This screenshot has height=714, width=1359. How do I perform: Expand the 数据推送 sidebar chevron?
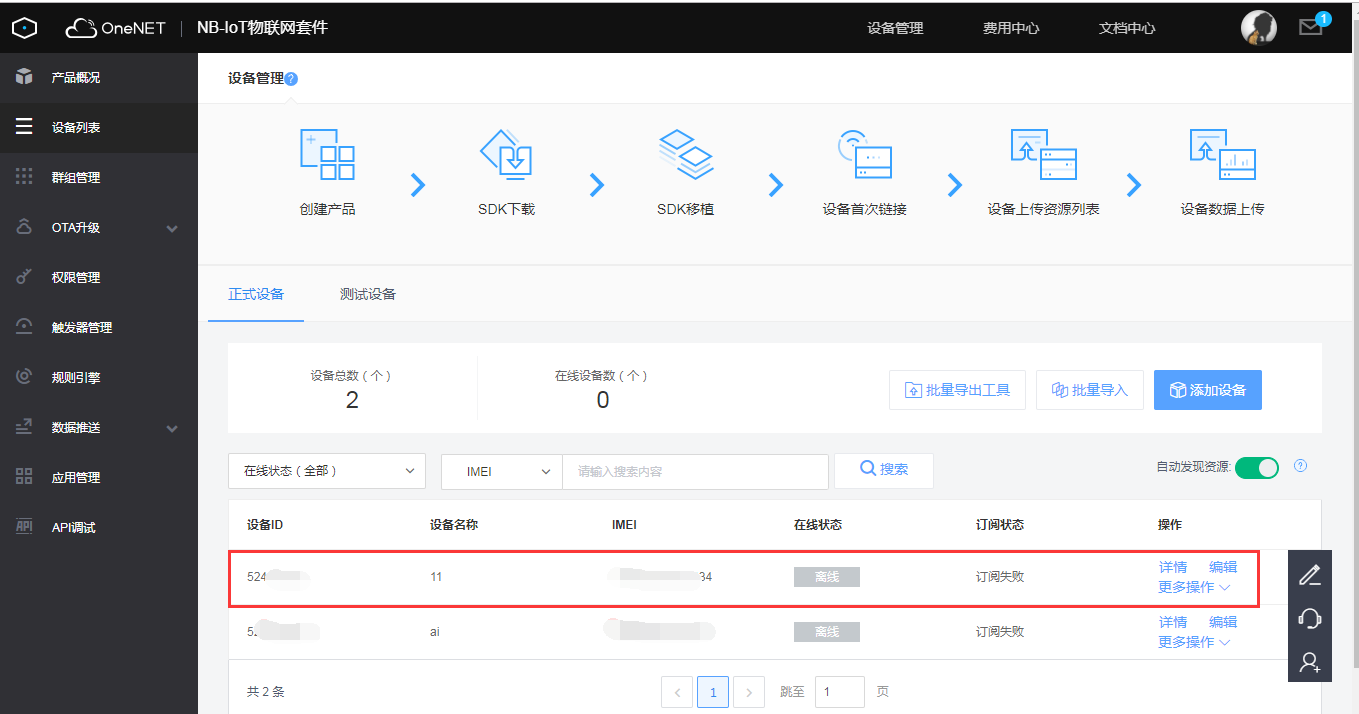pyautogui.click(x=172, y=428)
